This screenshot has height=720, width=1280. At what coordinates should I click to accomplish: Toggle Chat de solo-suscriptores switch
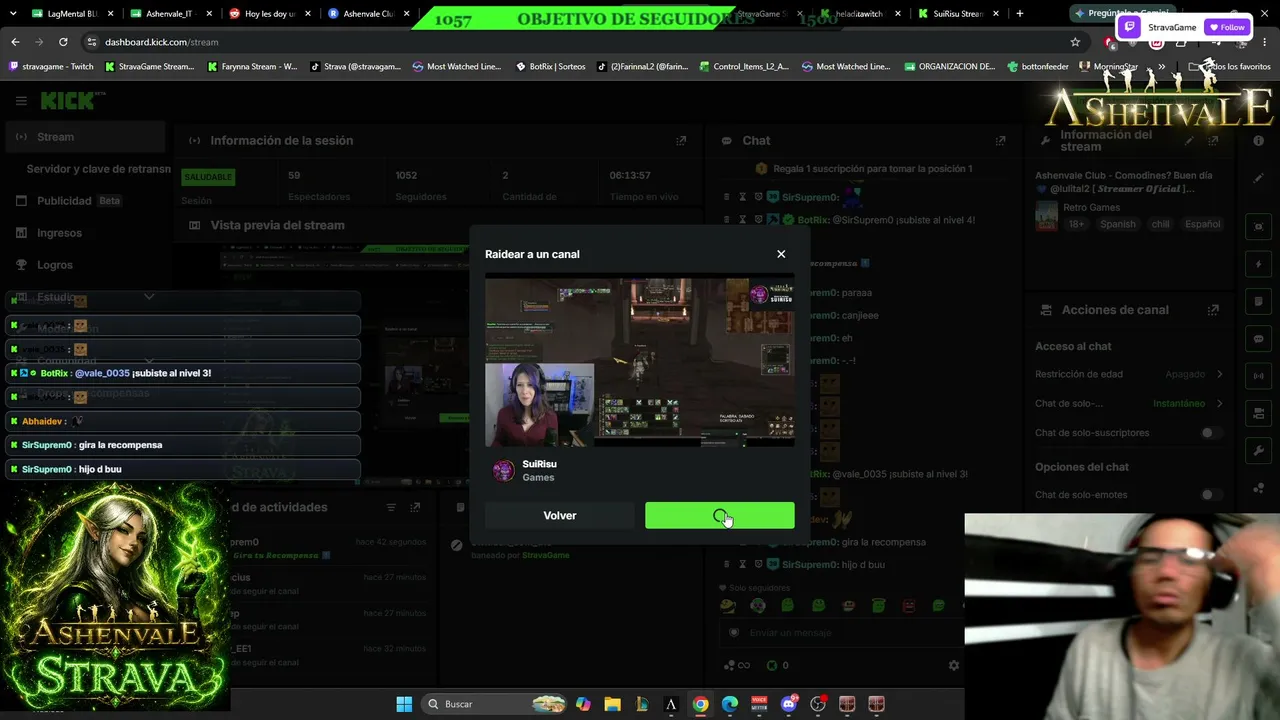1211,433
